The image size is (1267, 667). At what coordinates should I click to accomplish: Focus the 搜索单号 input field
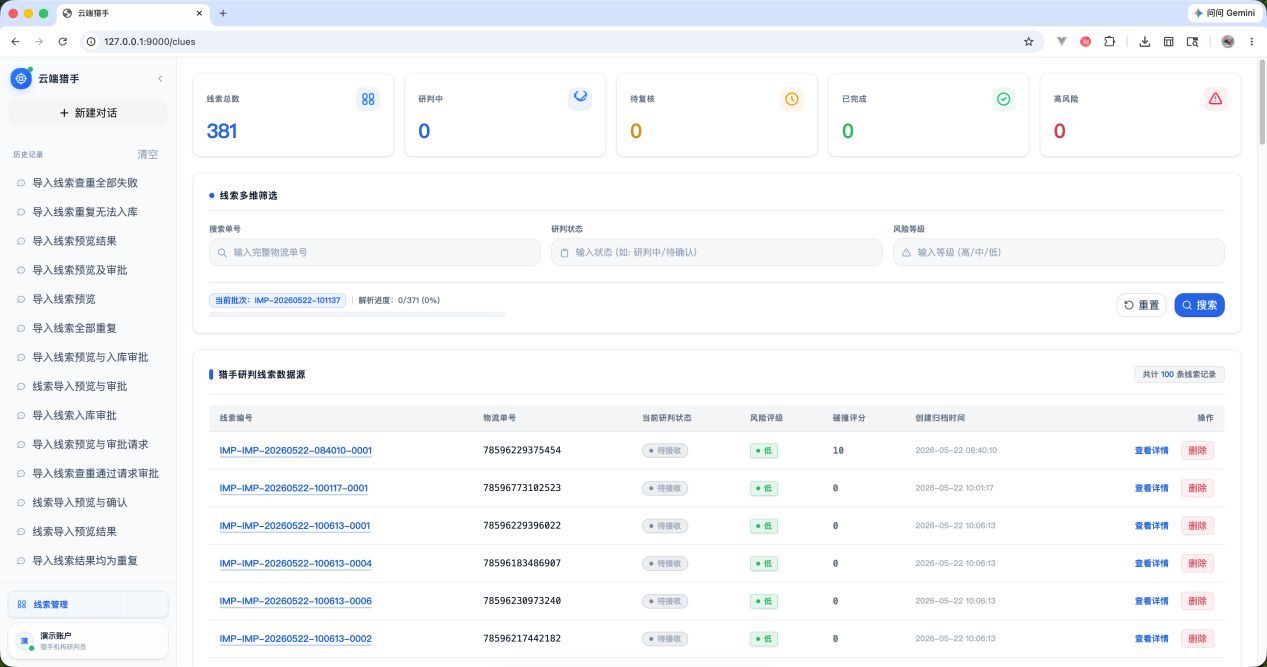pyautogui.click(x=375, y=252)
